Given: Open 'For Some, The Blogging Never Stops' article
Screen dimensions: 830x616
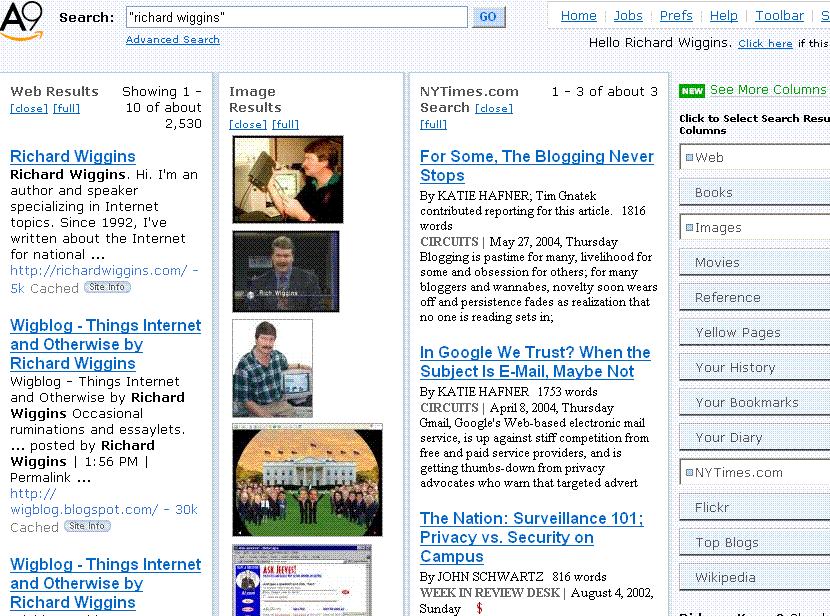Looking at the screenshot, I should tap(537, 166).
